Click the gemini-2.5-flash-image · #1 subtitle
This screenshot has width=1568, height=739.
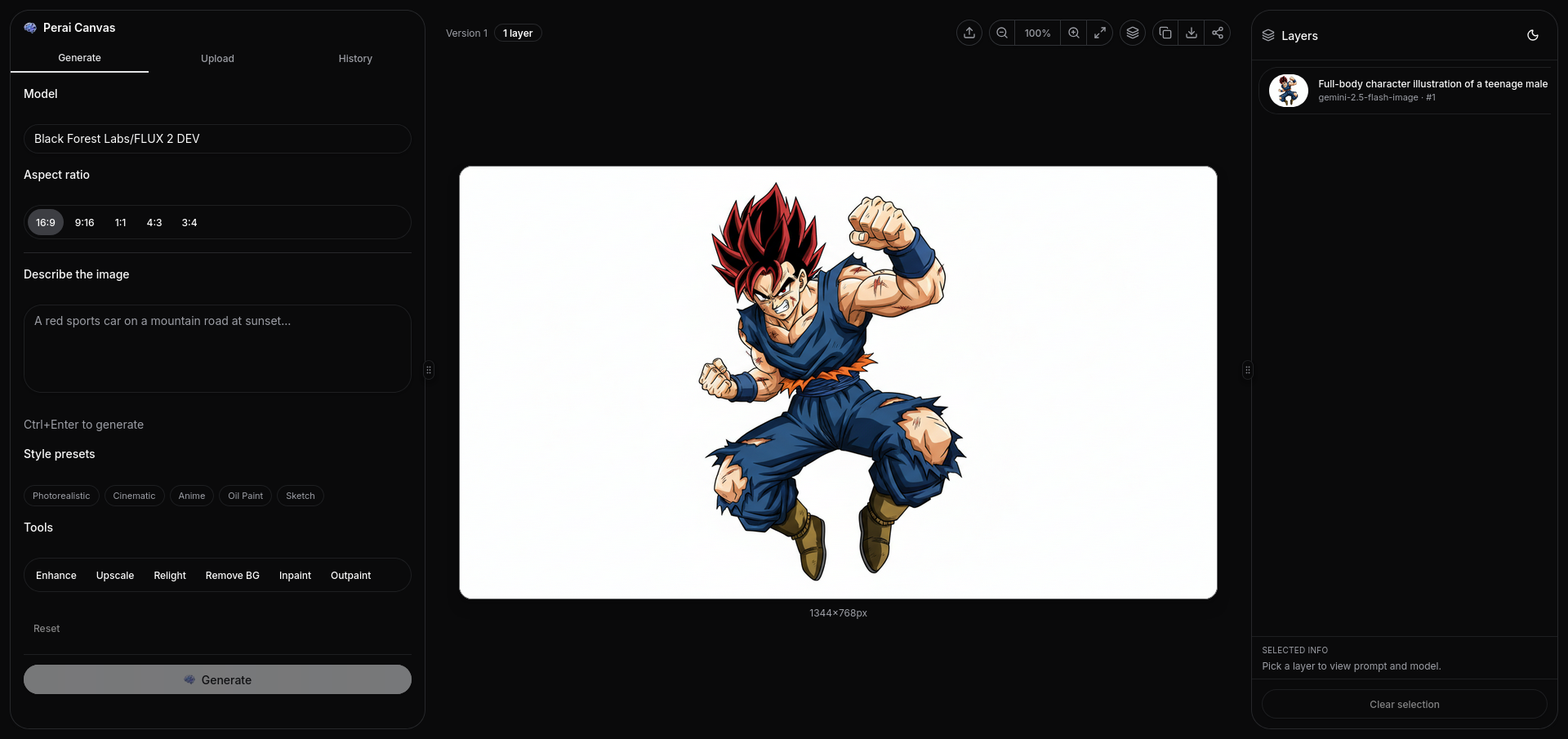pos(1377,97)
